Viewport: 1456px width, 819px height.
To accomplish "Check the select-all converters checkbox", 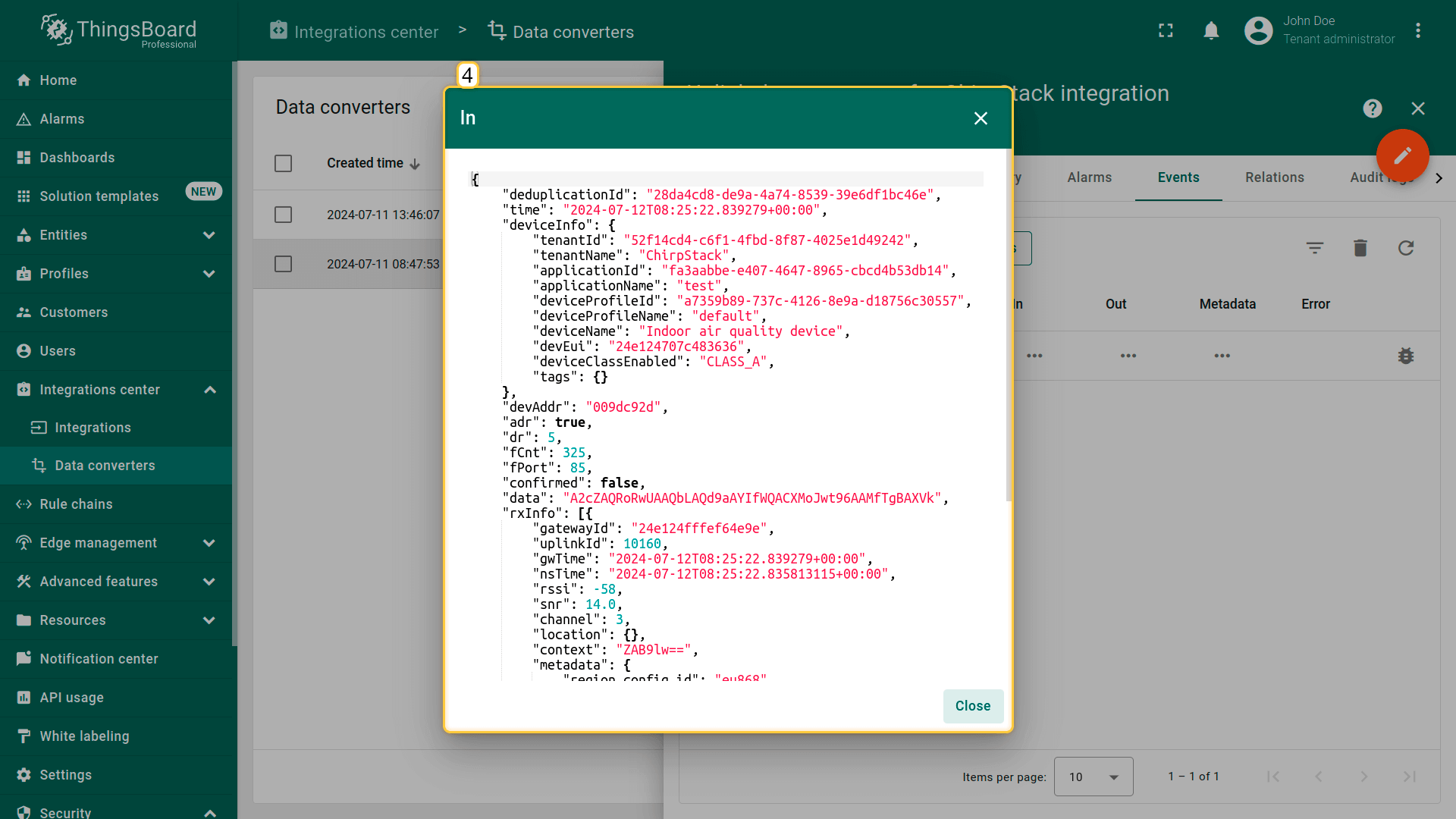I will click(283, 163).
